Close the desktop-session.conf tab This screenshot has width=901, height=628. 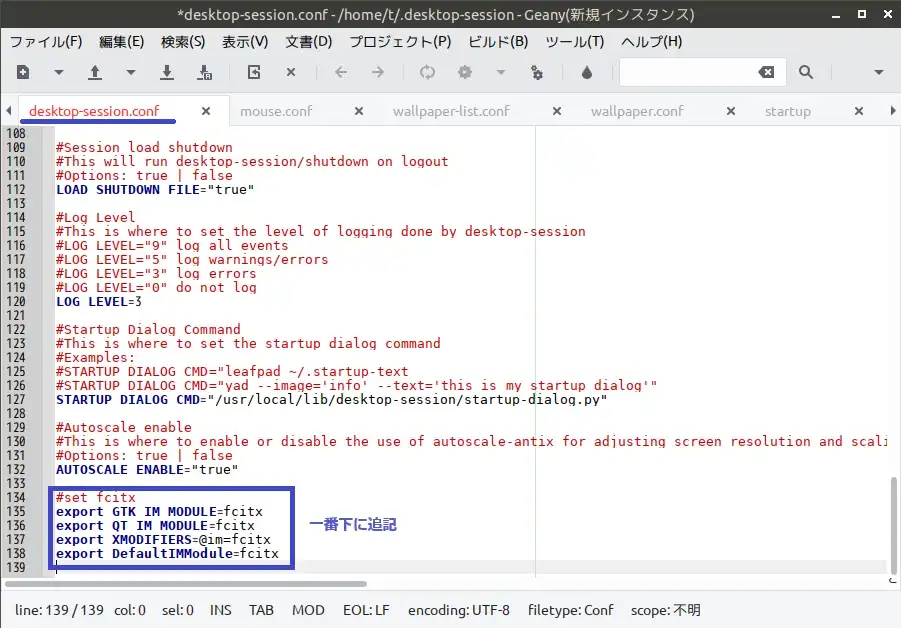point(206,111)
